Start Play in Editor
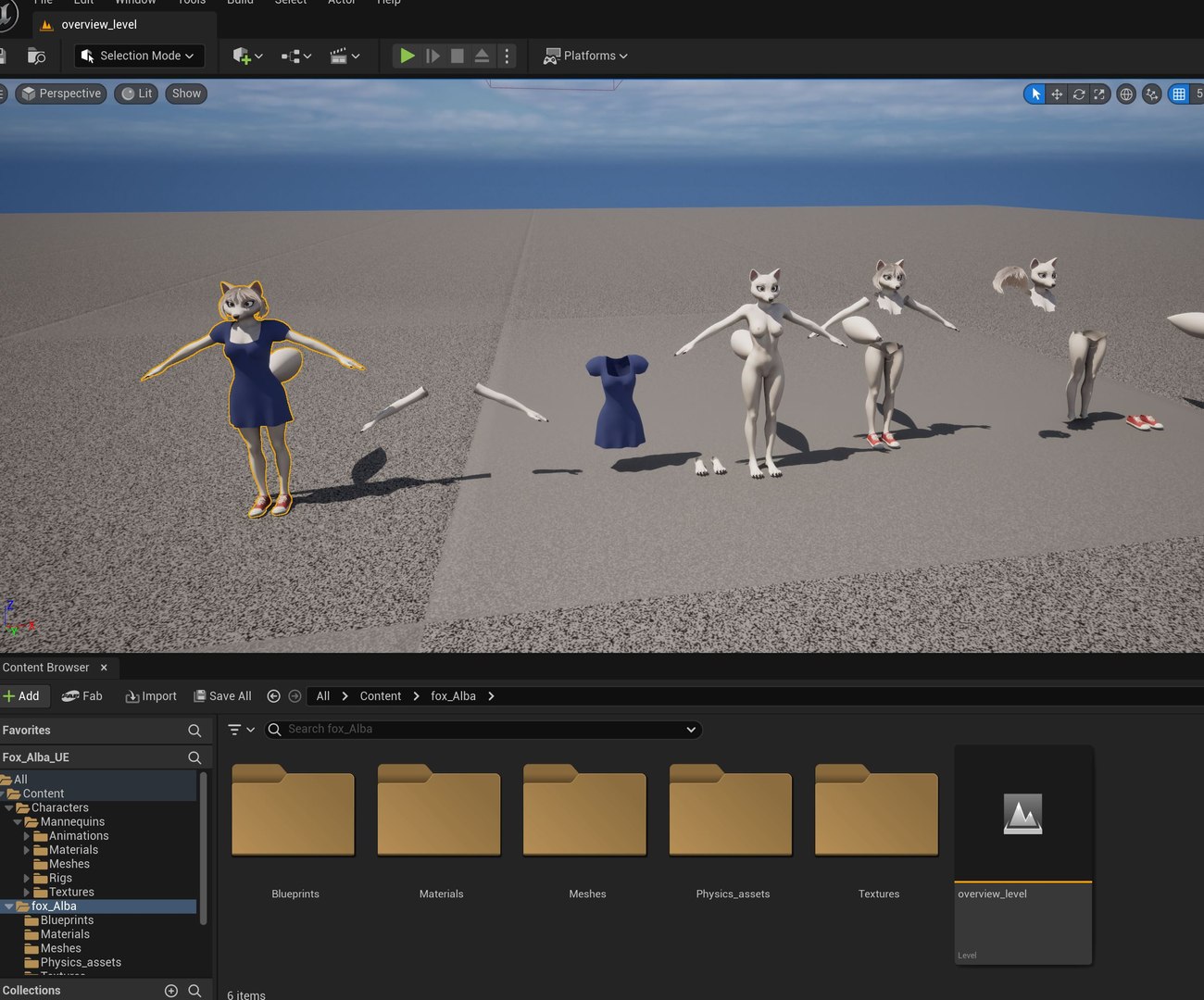 pos(407,56)
